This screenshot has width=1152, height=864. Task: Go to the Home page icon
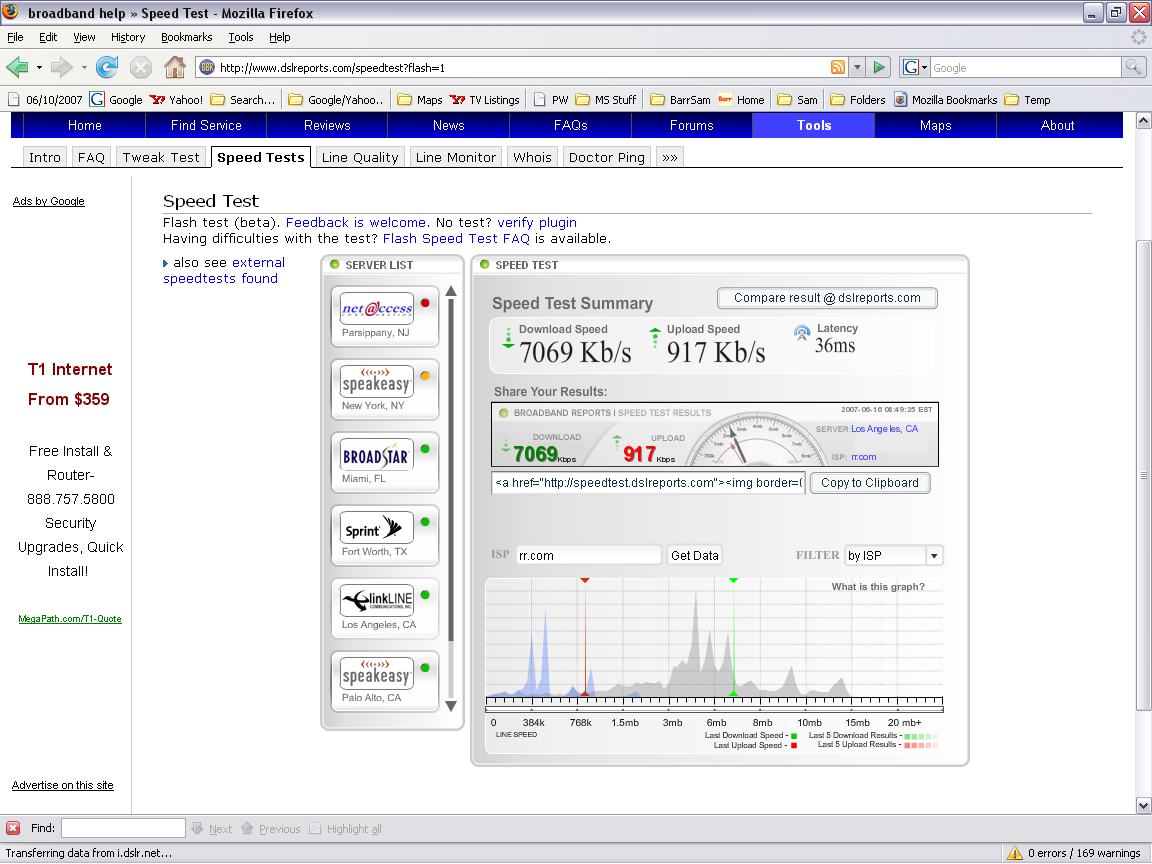pyautogui.click(x=175, y=68)
